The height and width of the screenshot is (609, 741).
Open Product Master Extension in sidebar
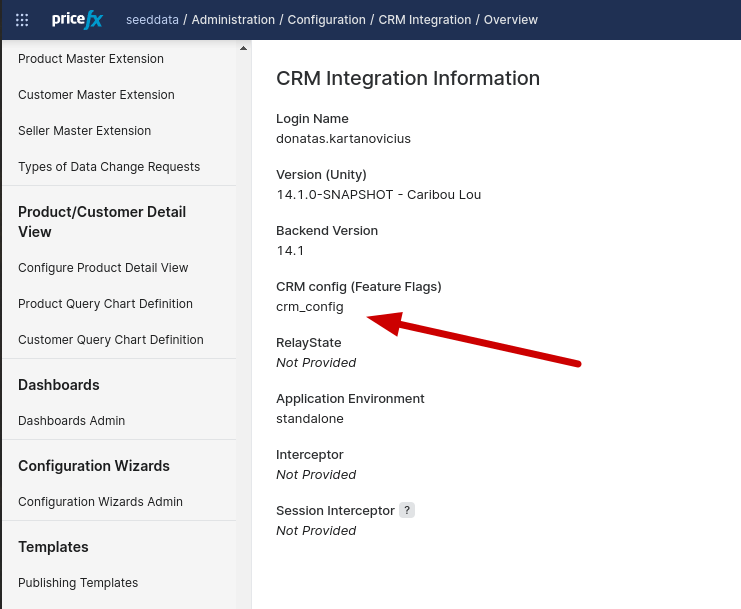pyautogui.click(x=91, y=59)
